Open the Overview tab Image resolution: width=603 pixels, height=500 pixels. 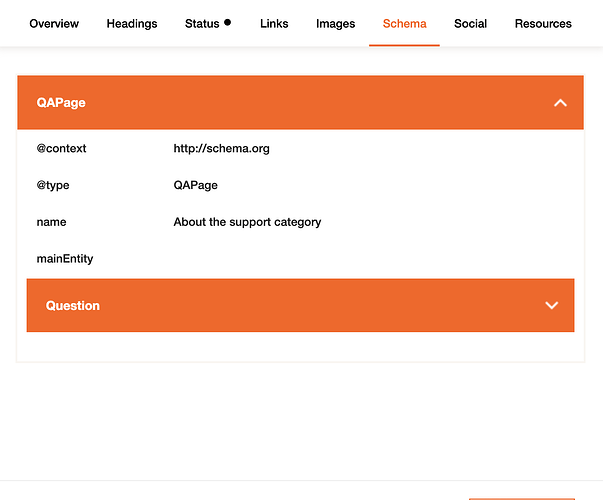[x=54, y=24]
